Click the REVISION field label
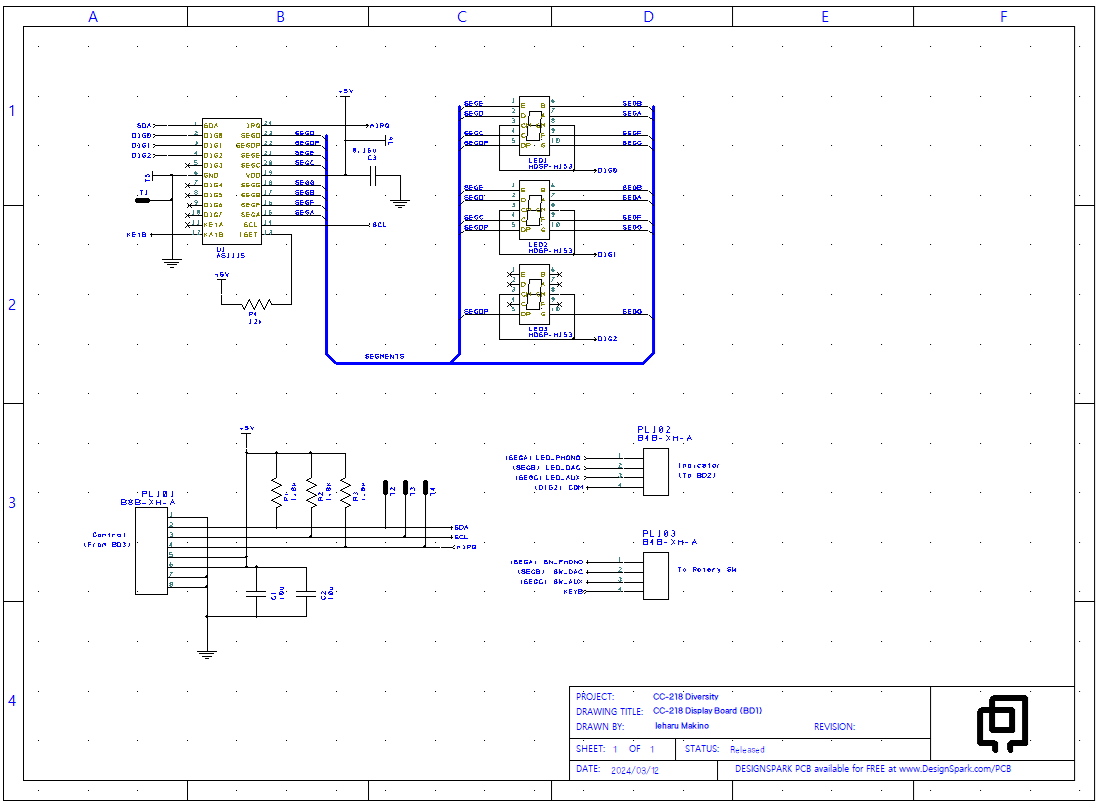1099x805 pixels. tap(834, 727)
